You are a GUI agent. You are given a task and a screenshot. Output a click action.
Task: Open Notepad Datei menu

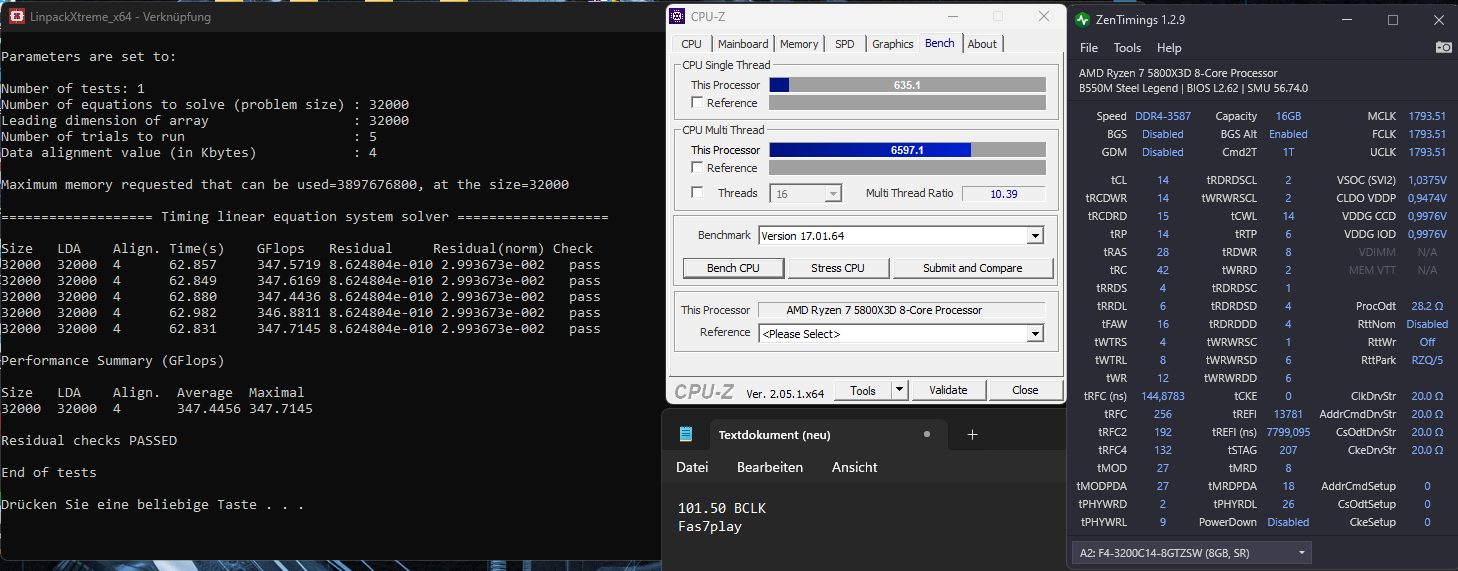[692, 467]
